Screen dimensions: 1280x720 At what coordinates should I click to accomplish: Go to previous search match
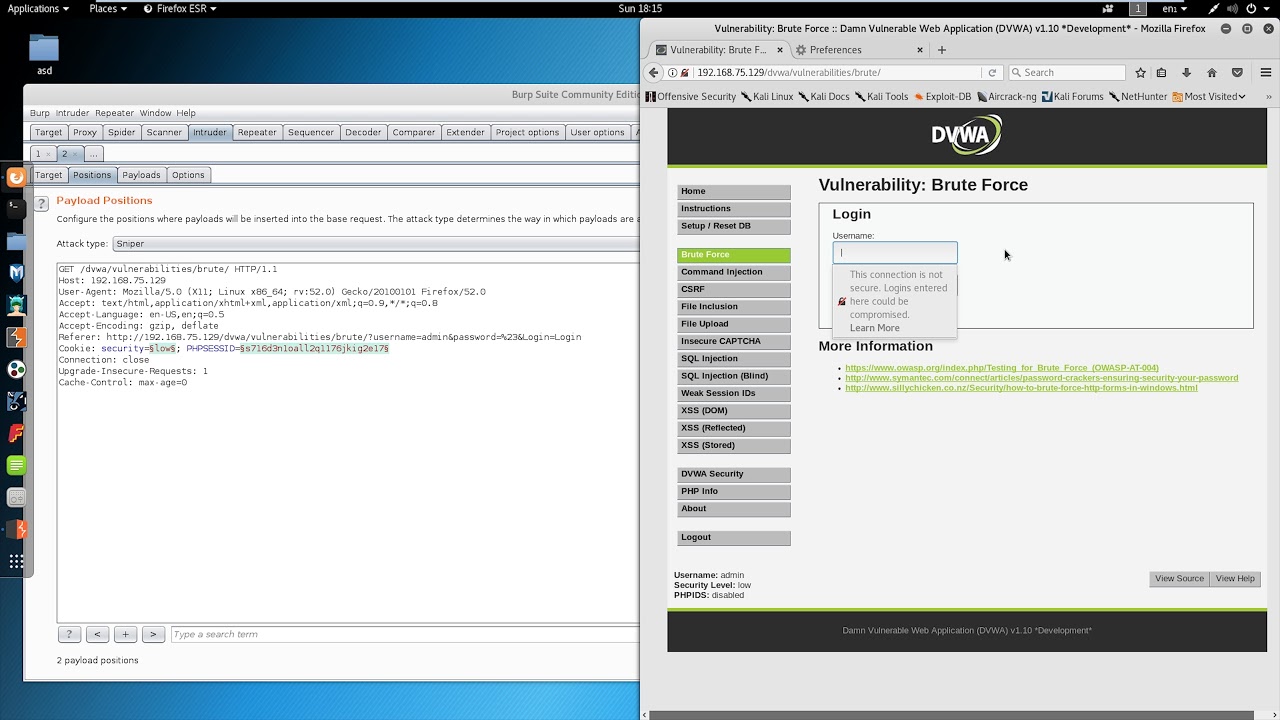(x=97, y=634)
